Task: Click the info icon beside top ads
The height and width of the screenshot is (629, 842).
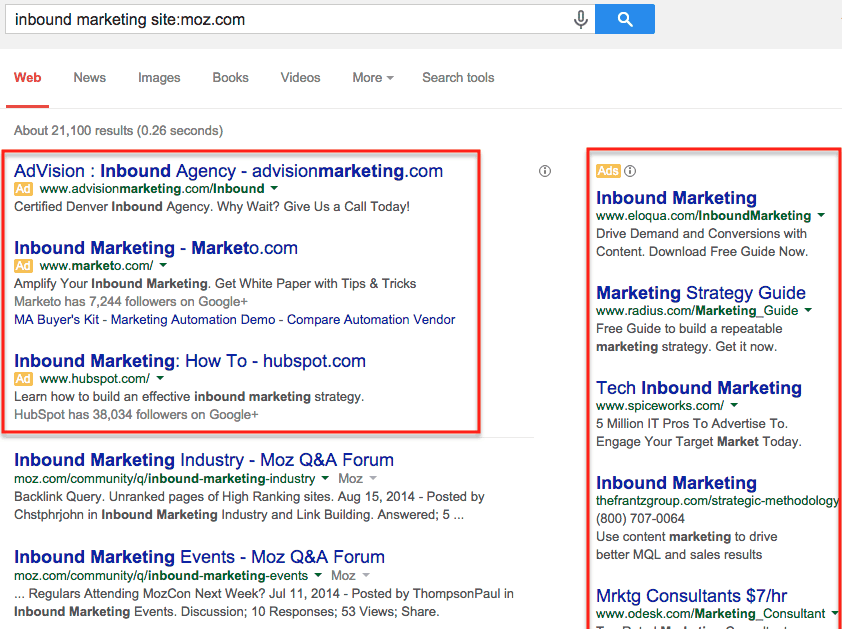Action: point(545,171)
